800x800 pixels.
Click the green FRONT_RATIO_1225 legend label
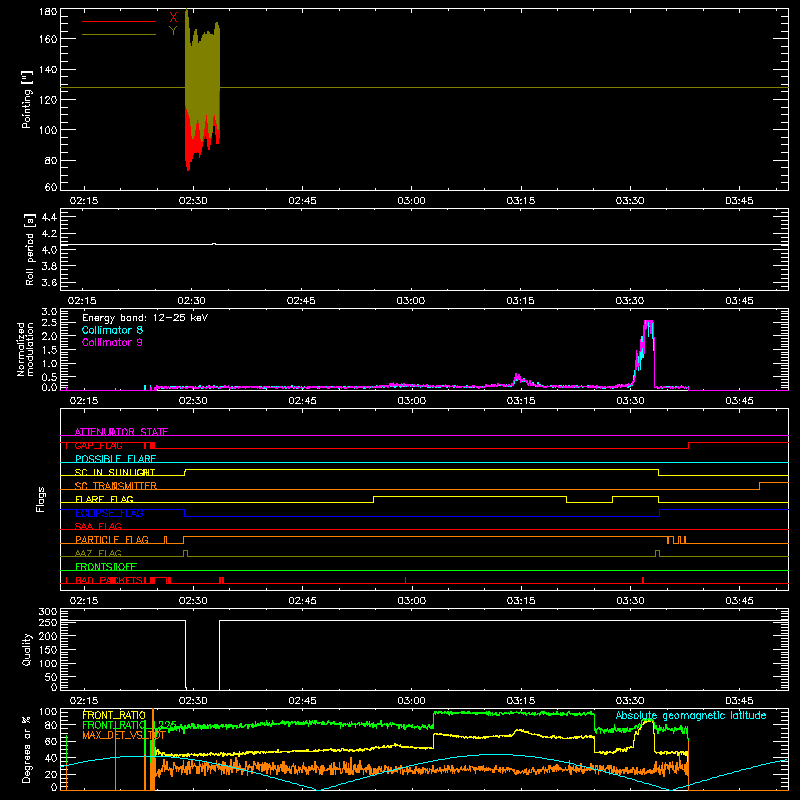coord(129,725)
